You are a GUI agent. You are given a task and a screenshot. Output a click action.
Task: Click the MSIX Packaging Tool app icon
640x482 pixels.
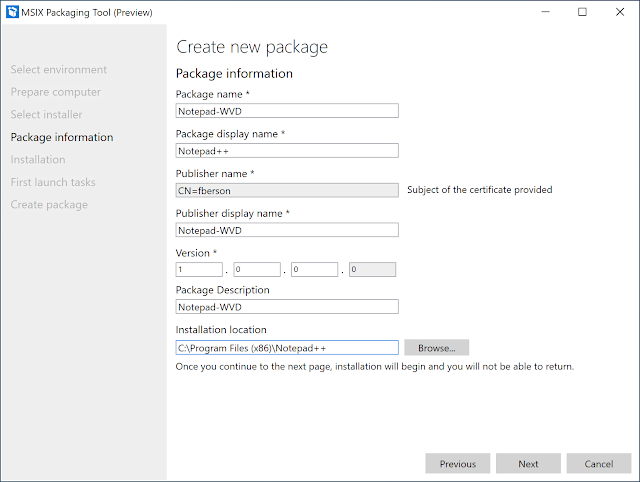click(x=12, y=12)
